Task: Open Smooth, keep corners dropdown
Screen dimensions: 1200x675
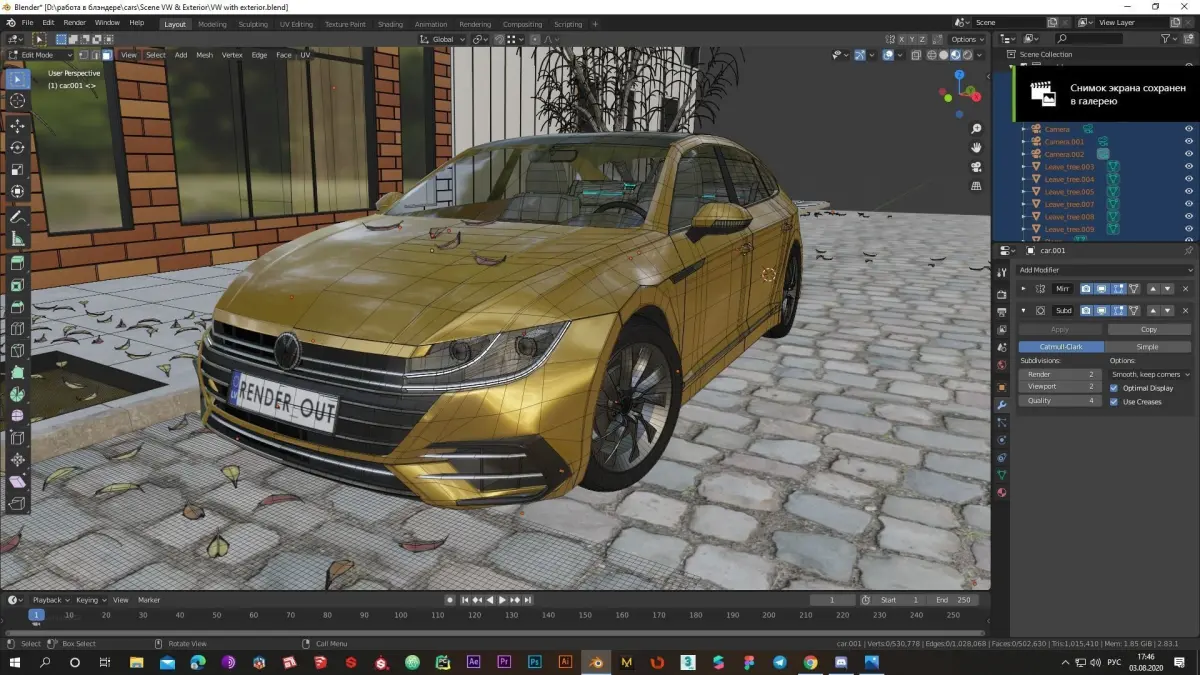Action: pyautogui.click(x=1150, y=374)
